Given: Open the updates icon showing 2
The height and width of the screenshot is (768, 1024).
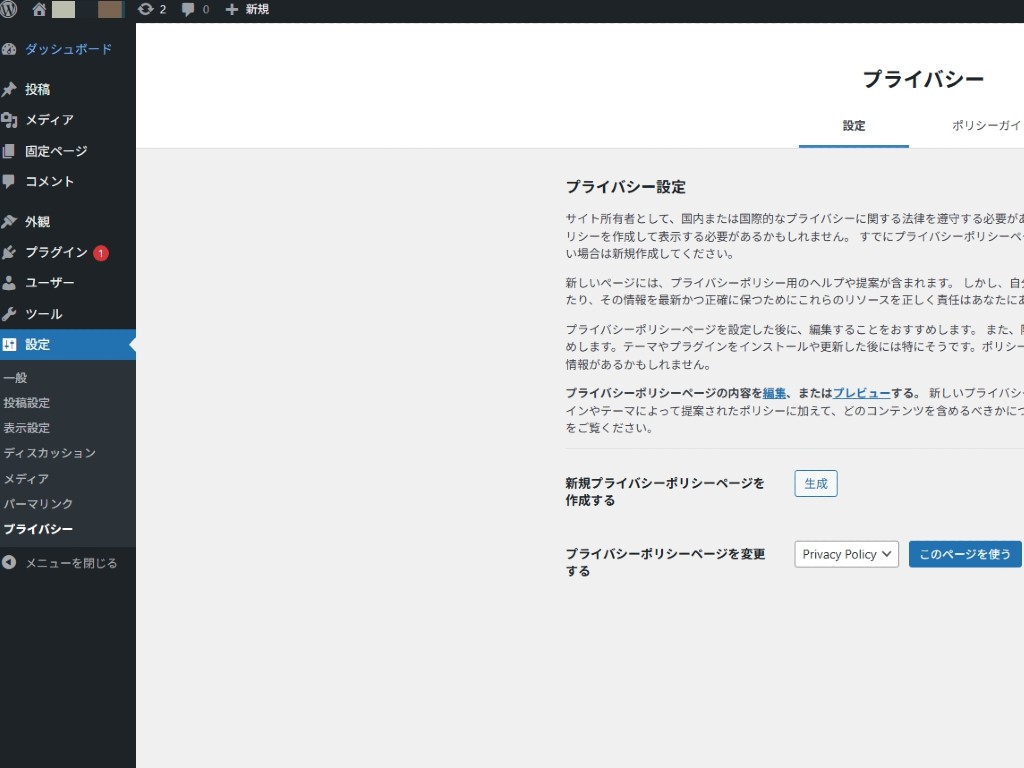Looking at the screenshot, I should (x=146, y=9).
